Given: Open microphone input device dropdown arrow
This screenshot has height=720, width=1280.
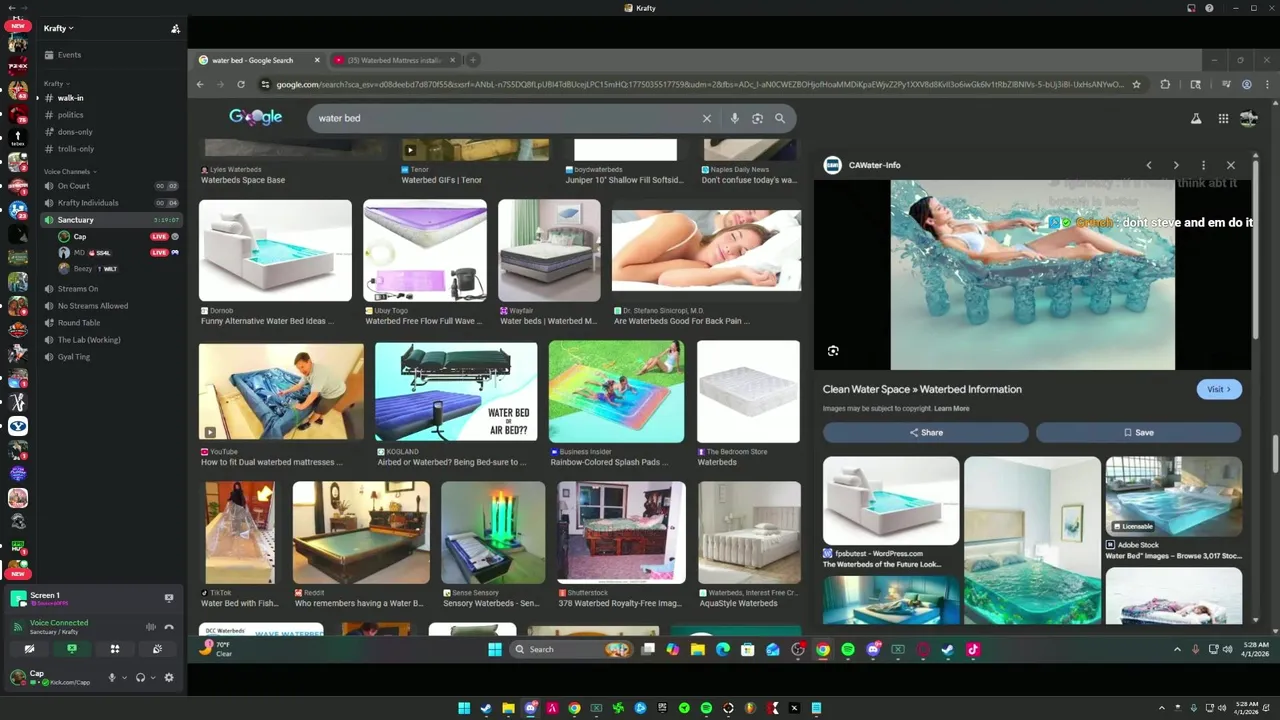Looking at the screenshot, I should tap(124, 677).
